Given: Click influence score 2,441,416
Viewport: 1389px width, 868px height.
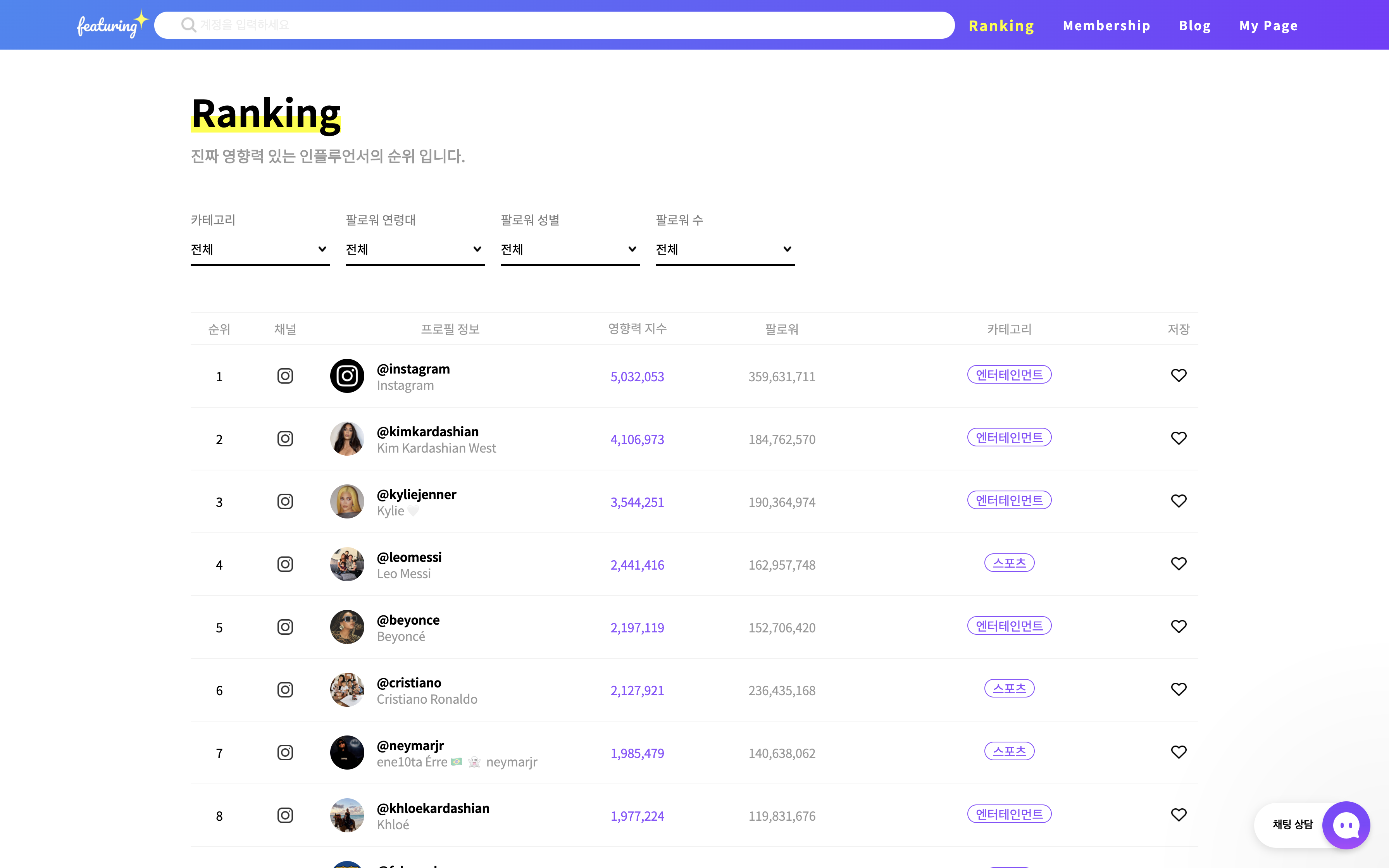Looking at the screenshot, I should 637,565.
